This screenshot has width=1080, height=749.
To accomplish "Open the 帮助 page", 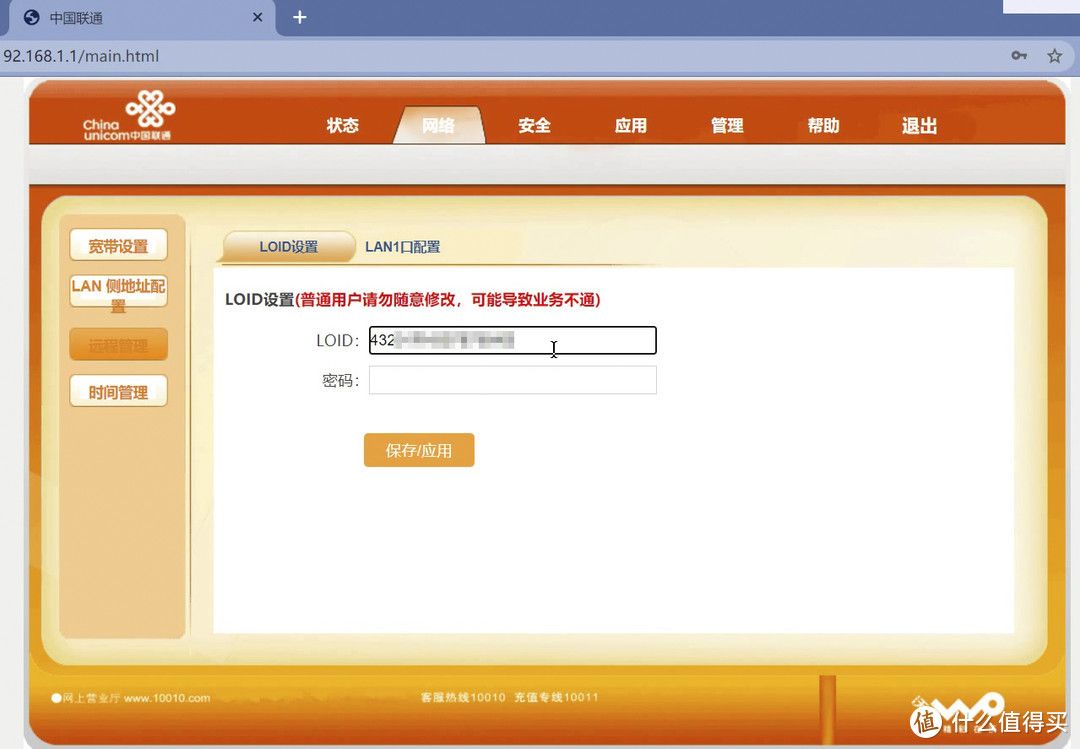I will (823, 125).
